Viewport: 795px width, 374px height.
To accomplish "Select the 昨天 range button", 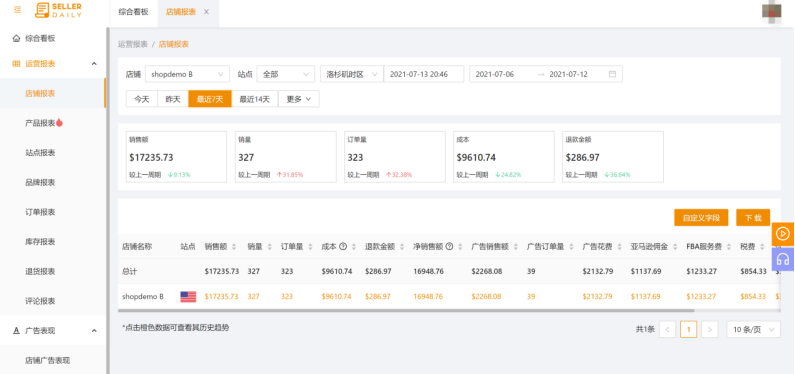I will pyautogui.click(x=173, y=99).
